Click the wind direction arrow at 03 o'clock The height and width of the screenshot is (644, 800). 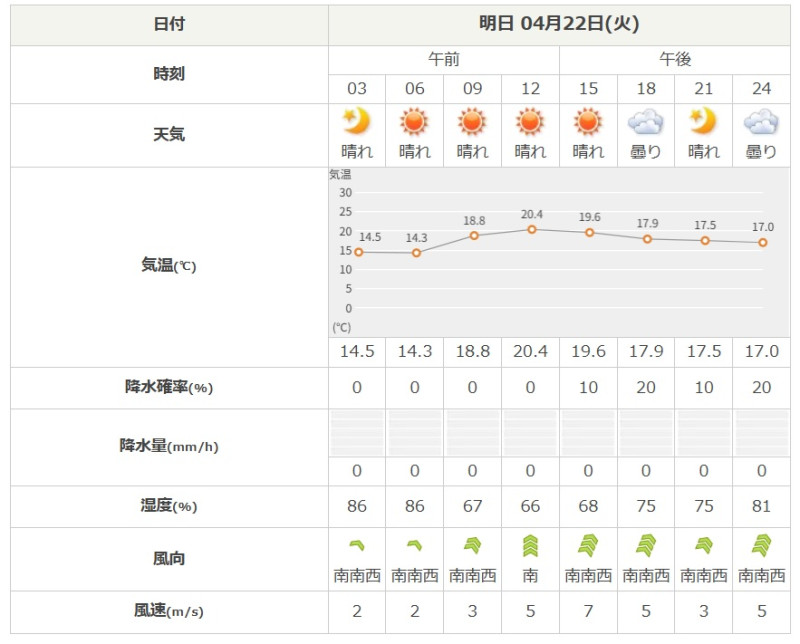[357, 545]
